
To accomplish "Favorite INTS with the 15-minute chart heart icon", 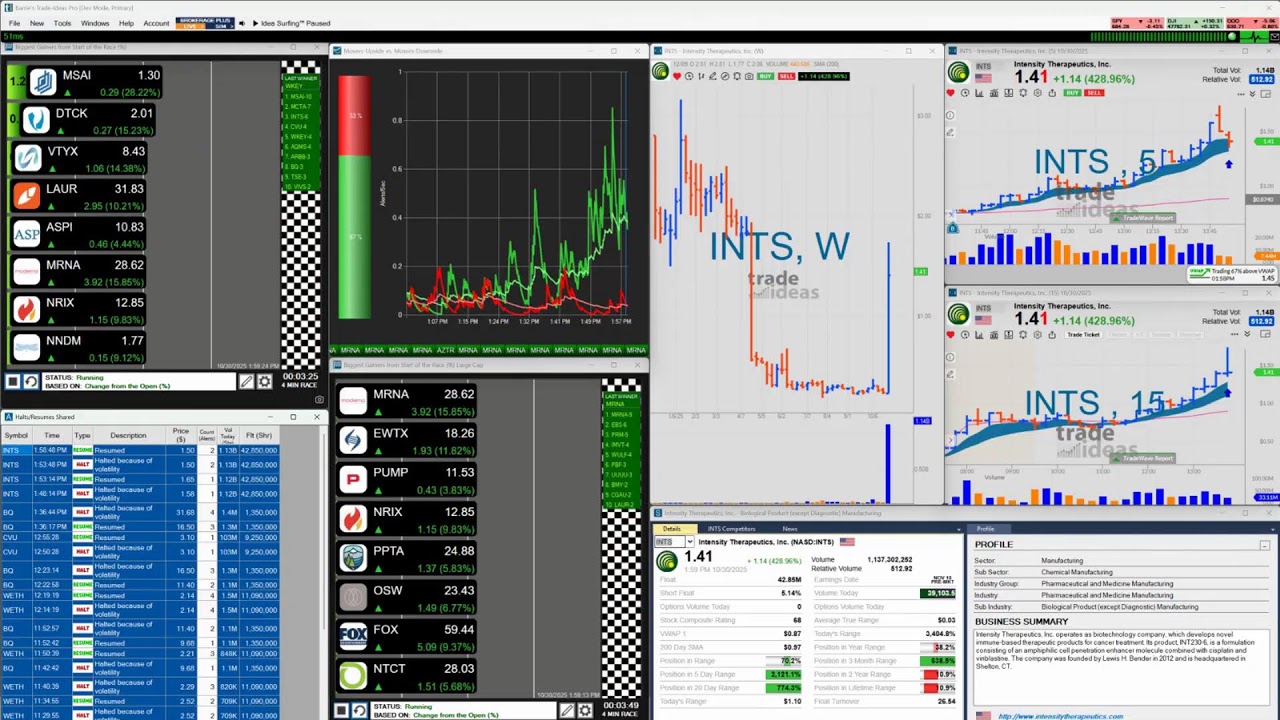I will [950, 334].
